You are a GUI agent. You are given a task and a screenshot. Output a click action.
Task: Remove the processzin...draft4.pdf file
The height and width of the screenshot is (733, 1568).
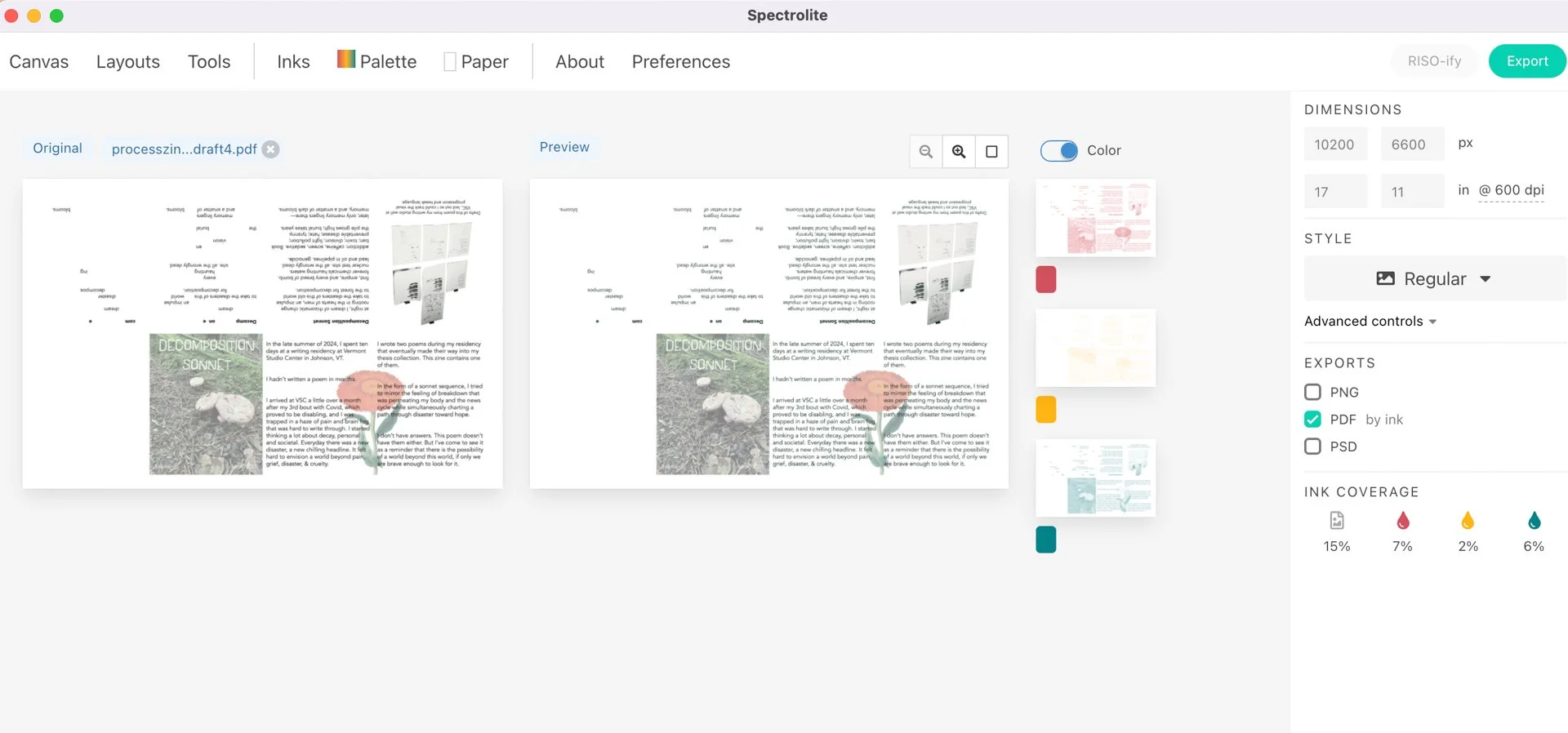[x=271, y=149]
